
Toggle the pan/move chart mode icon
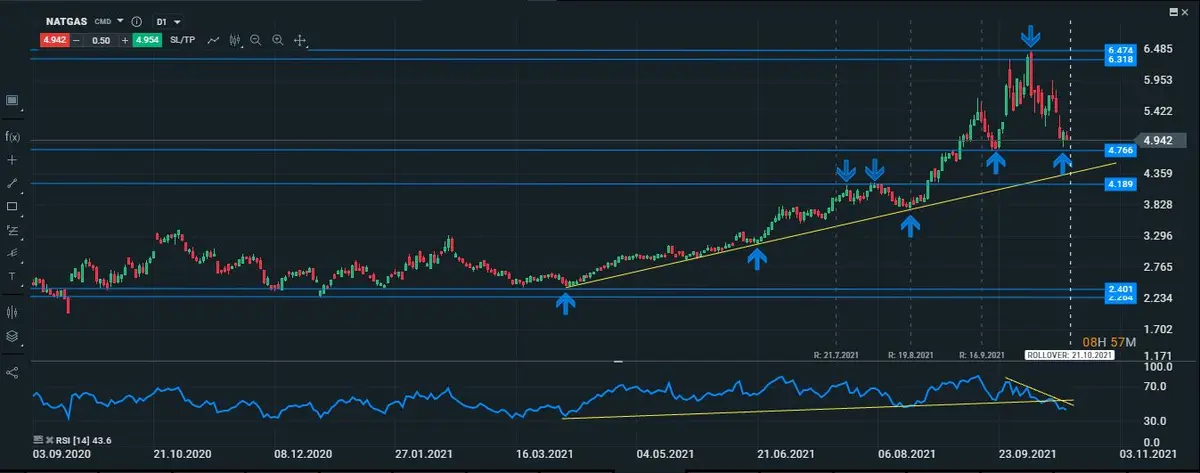tap(300, 42)
